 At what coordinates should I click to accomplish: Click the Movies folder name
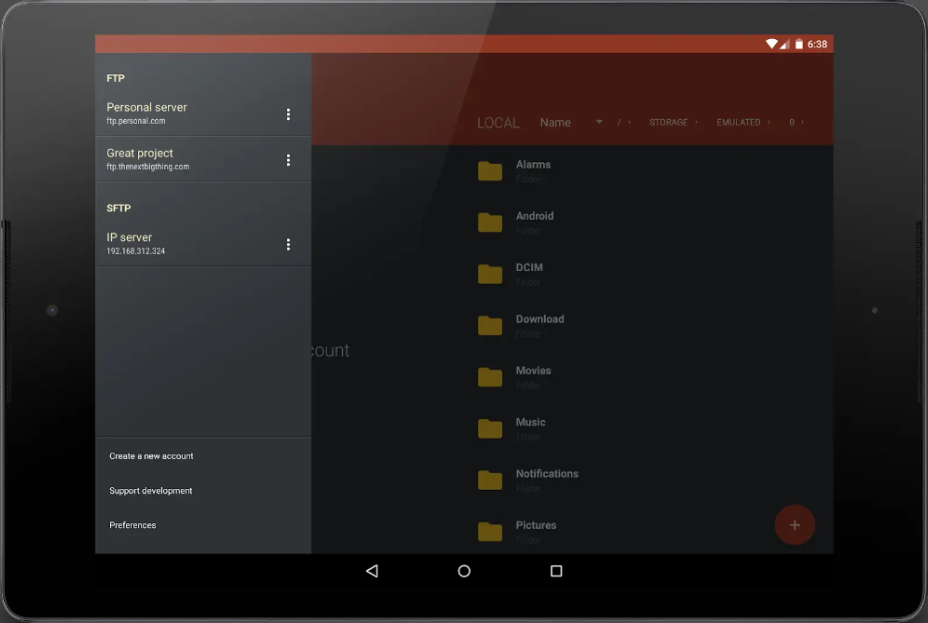click(533, 370)
